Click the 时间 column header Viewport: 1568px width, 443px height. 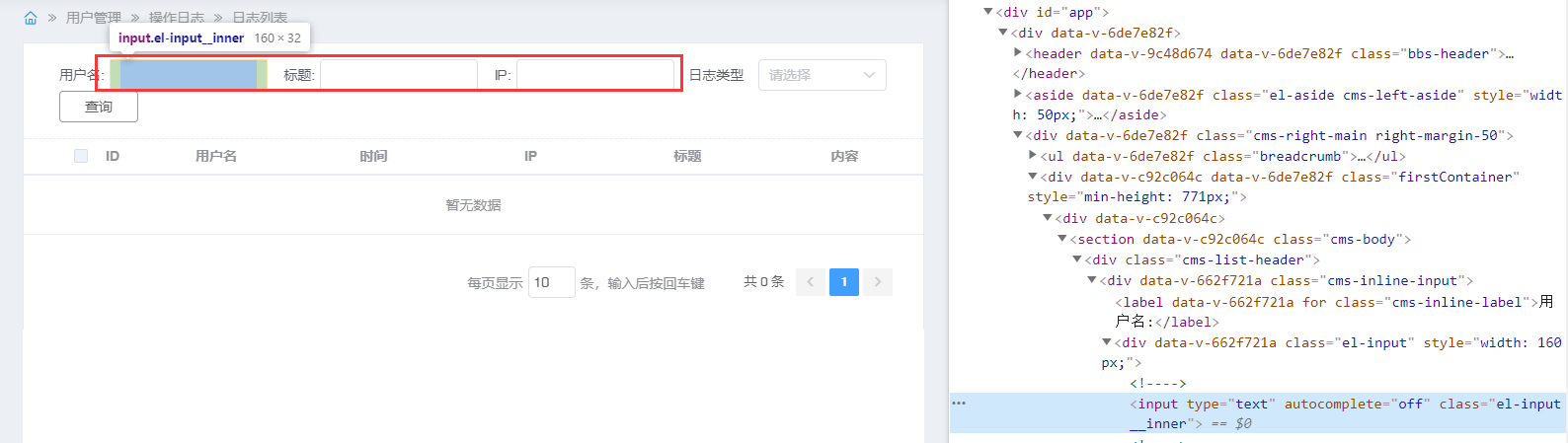pos(373,156)
